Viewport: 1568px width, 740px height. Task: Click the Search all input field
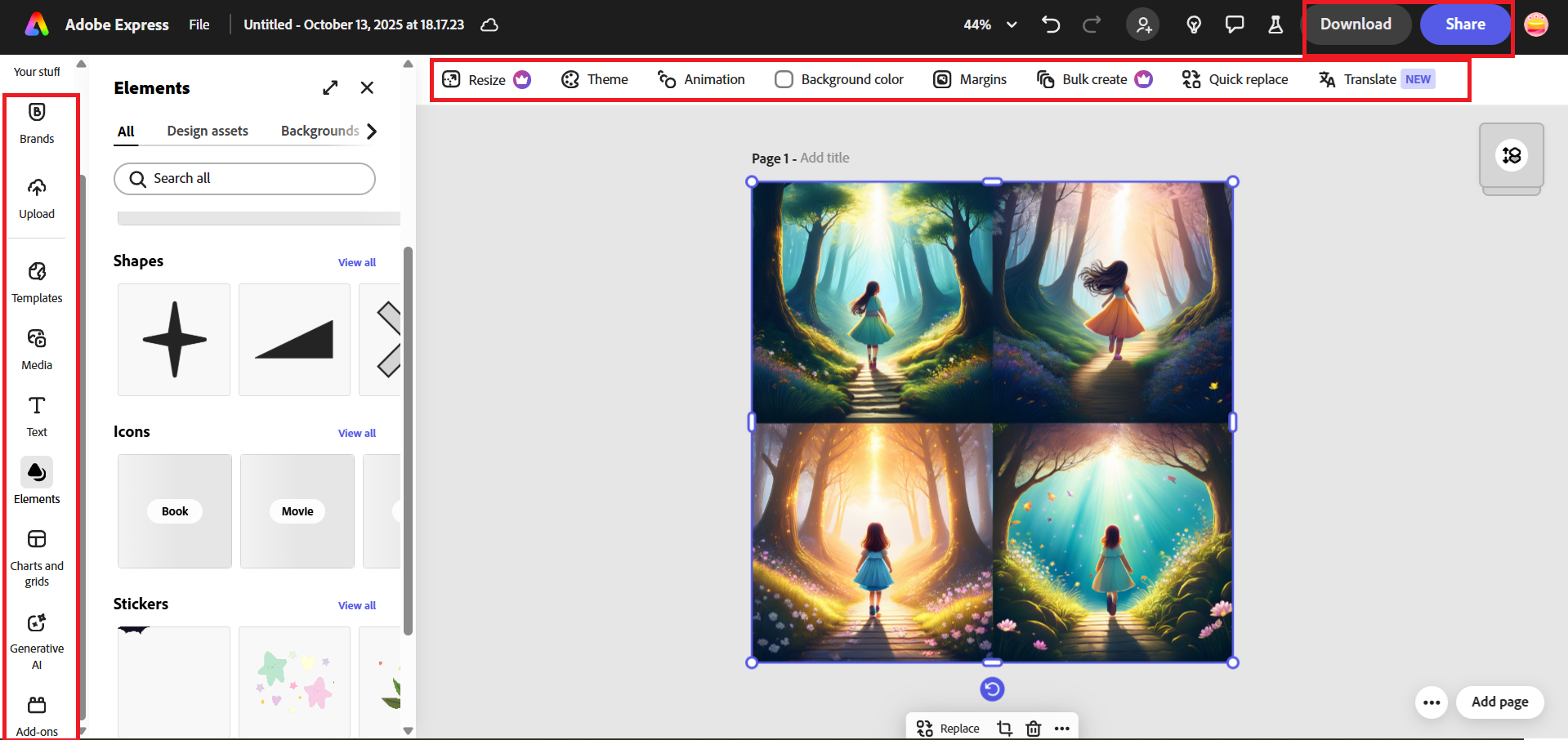pos(244,178)
